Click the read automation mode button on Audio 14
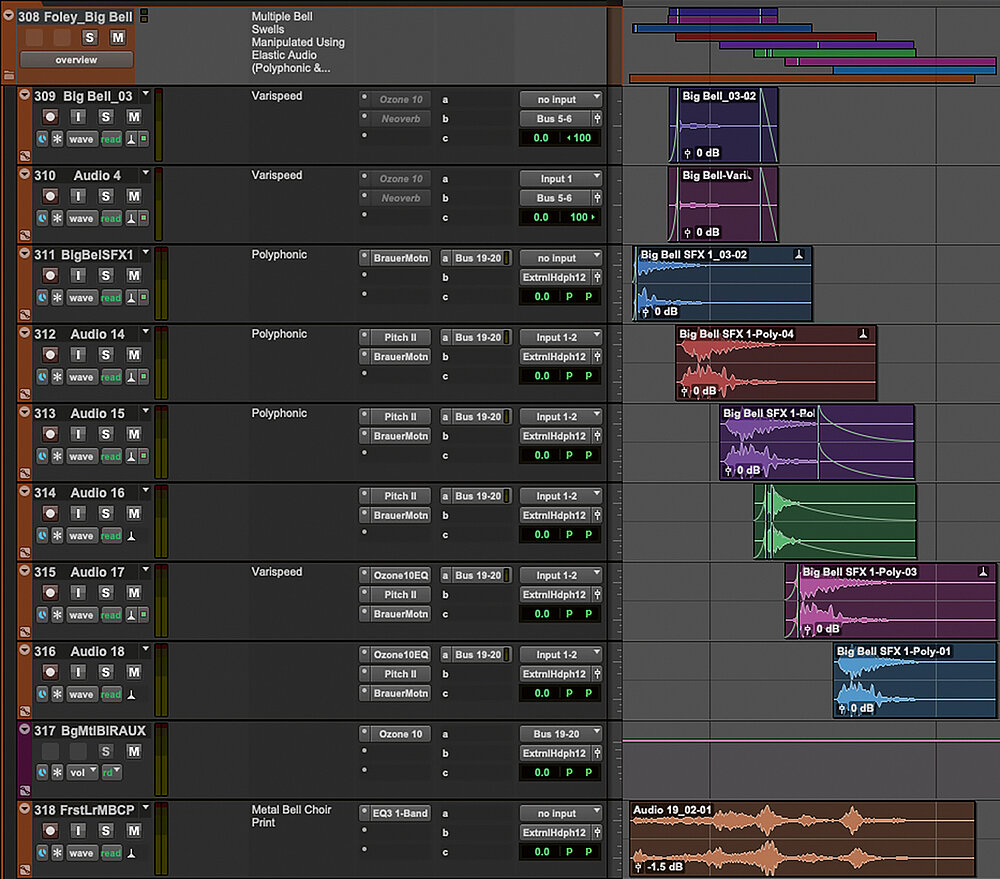 [x=111, y=377]
